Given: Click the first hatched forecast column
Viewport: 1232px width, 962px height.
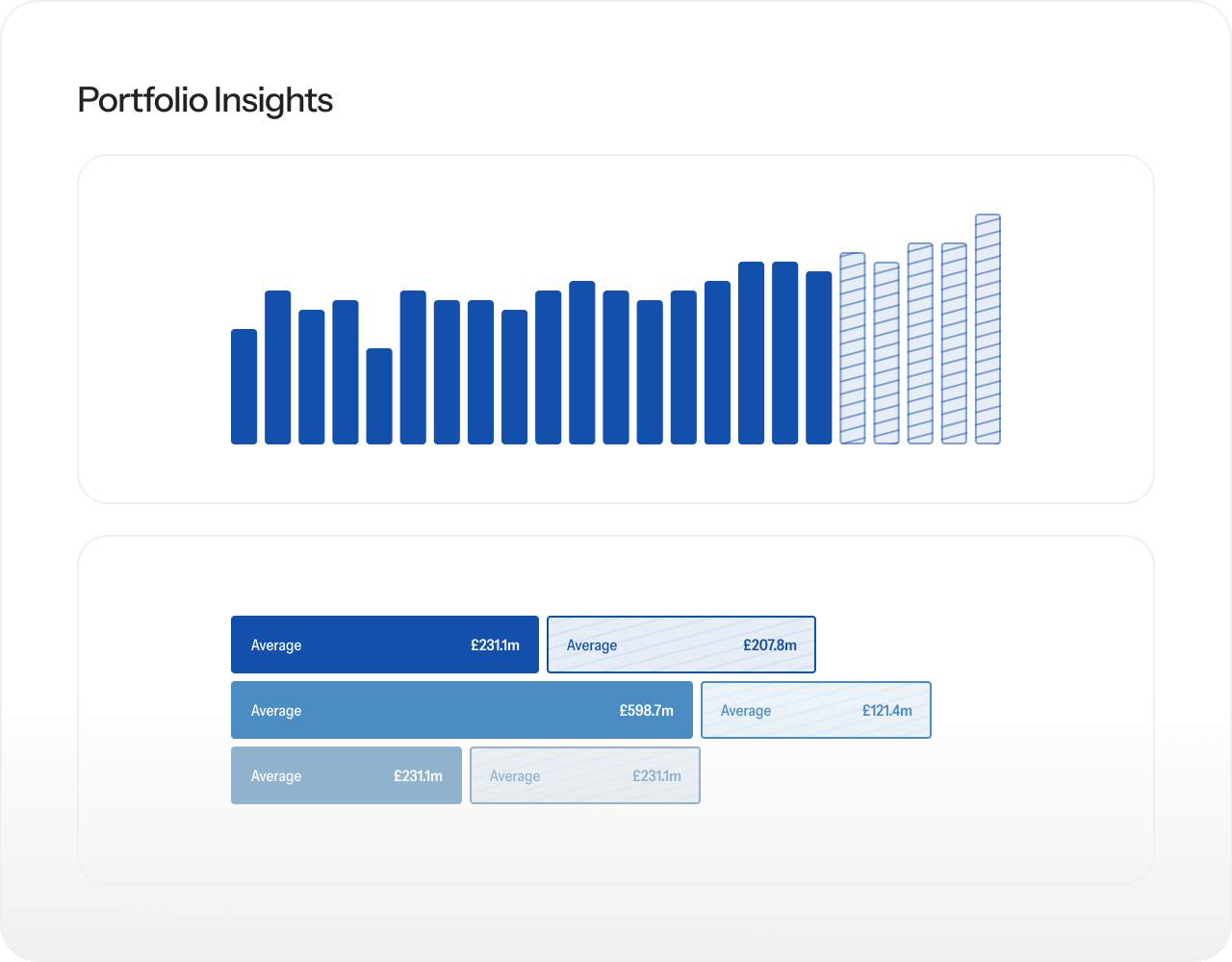Looking at the screenshot, I should coord(853,348).
